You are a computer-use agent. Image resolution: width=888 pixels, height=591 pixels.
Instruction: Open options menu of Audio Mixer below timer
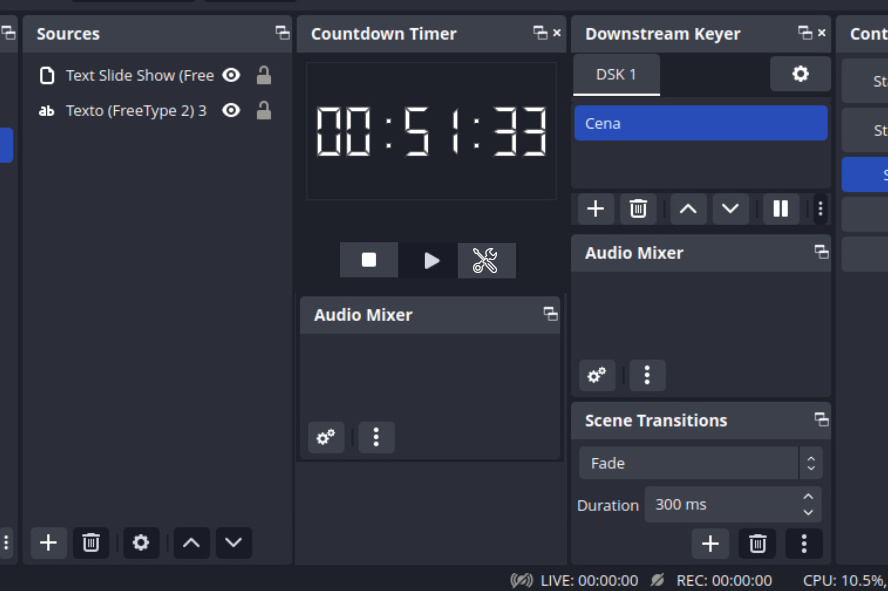click(377, 437)
